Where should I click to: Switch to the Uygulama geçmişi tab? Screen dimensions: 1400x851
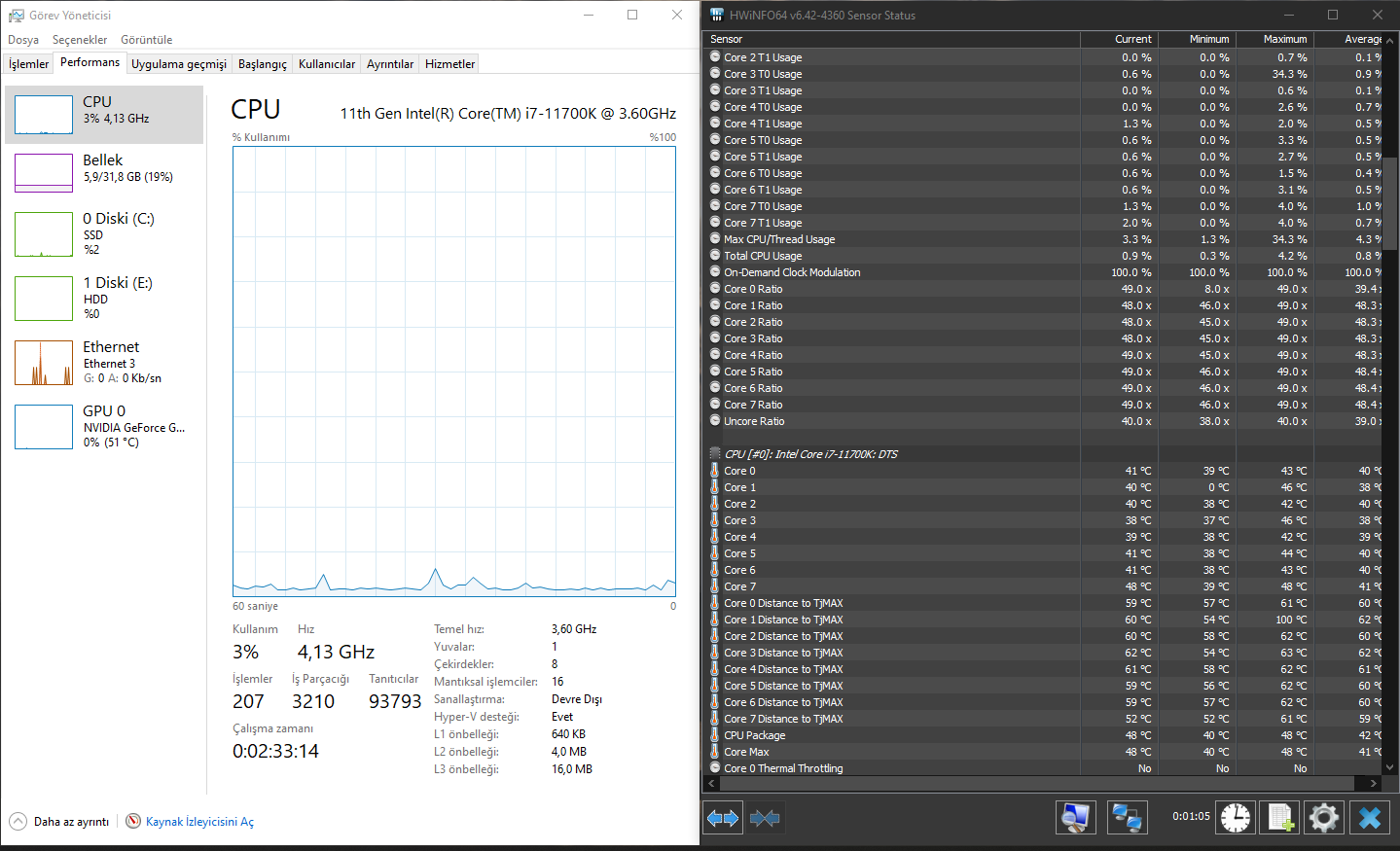click(179, 64)
